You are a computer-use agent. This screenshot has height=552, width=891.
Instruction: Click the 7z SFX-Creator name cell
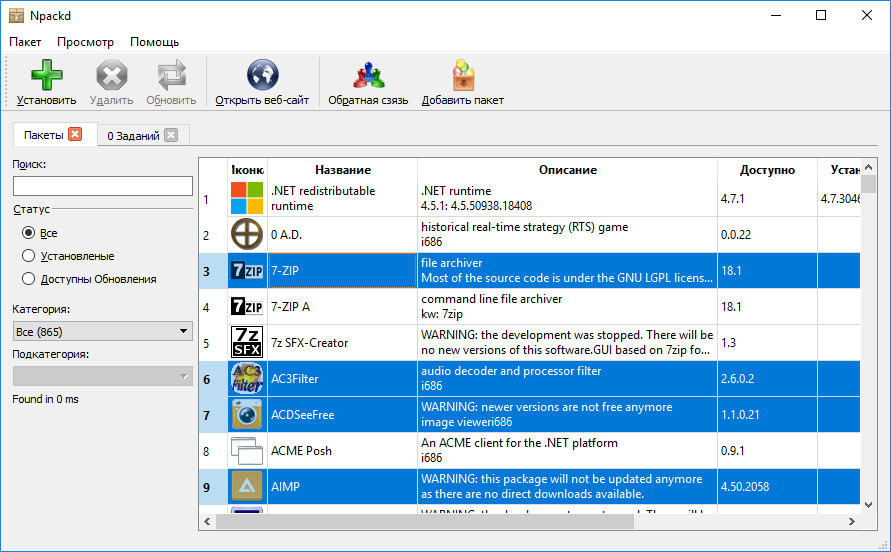(342, 342)
